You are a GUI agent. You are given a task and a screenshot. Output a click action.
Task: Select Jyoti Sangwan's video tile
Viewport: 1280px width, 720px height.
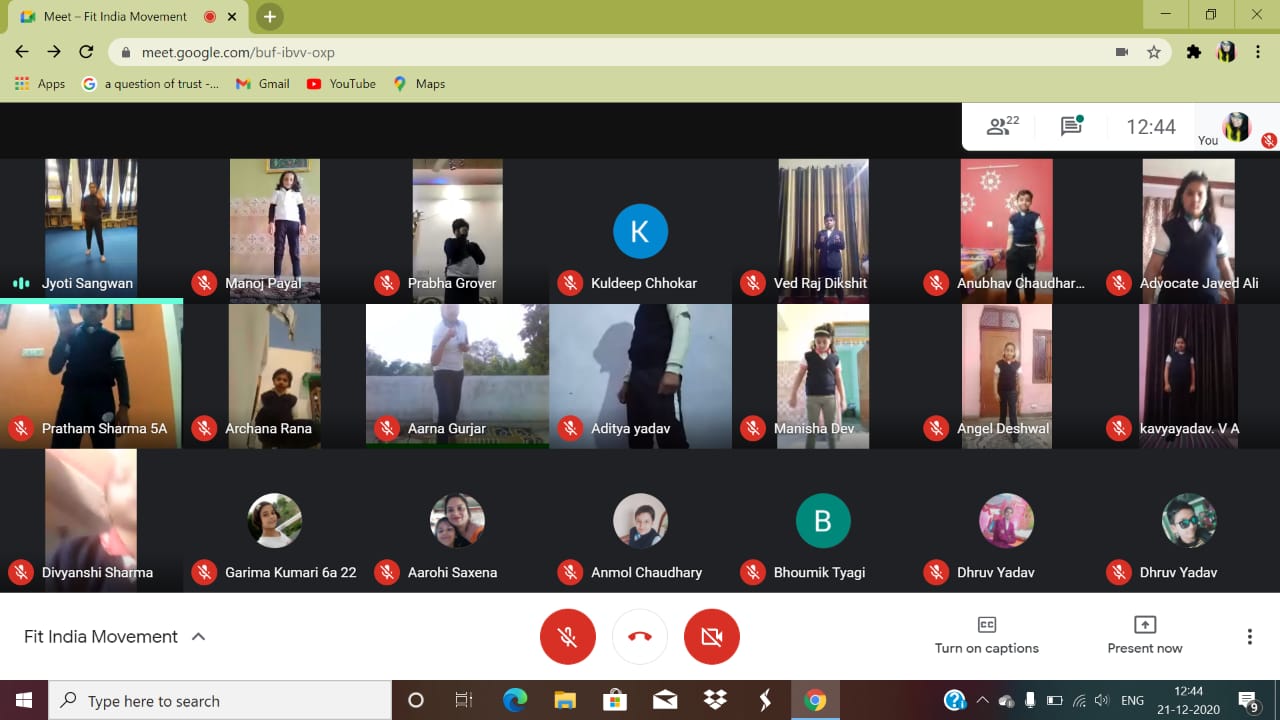coord(91,231)
